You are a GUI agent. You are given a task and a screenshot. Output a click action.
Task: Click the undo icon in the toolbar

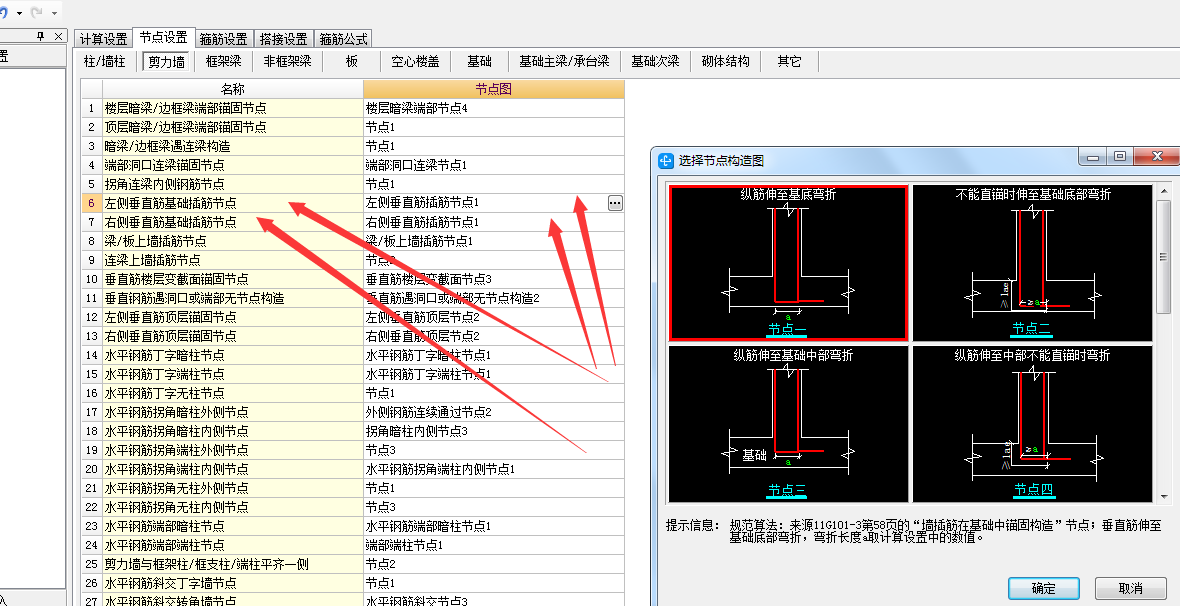4,13
